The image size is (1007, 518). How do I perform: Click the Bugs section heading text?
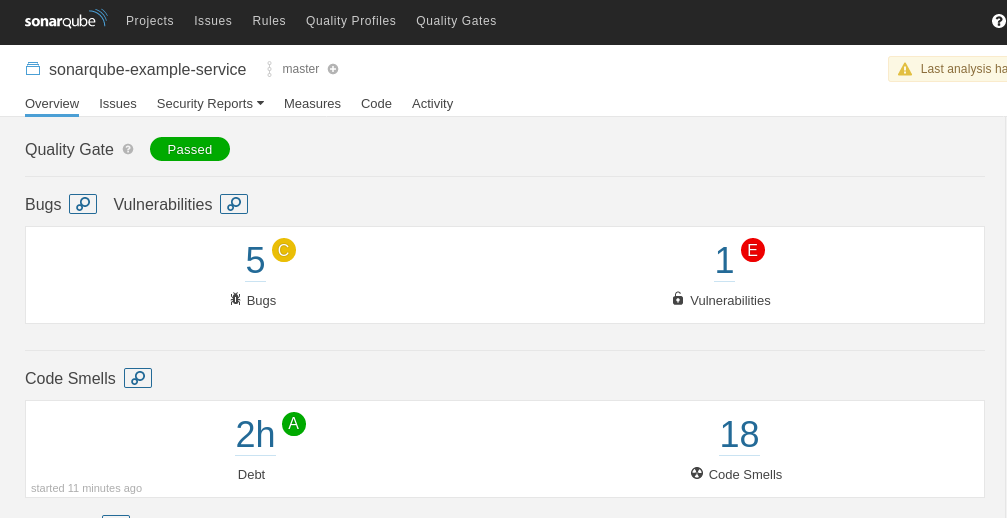click(x=43, y=204)
